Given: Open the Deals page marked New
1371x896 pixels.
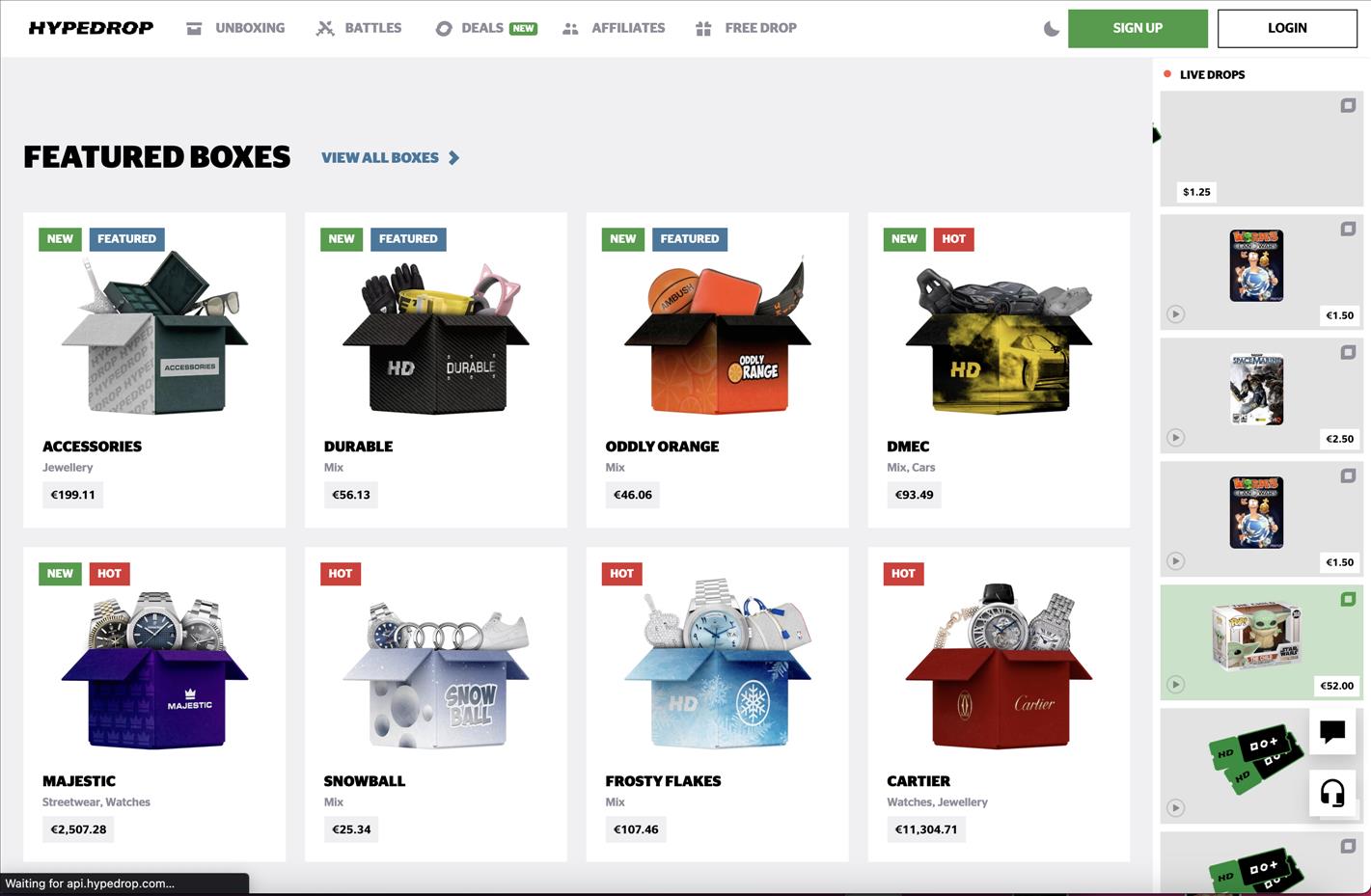Looking at the screenshot, I should tap(486, 28).
